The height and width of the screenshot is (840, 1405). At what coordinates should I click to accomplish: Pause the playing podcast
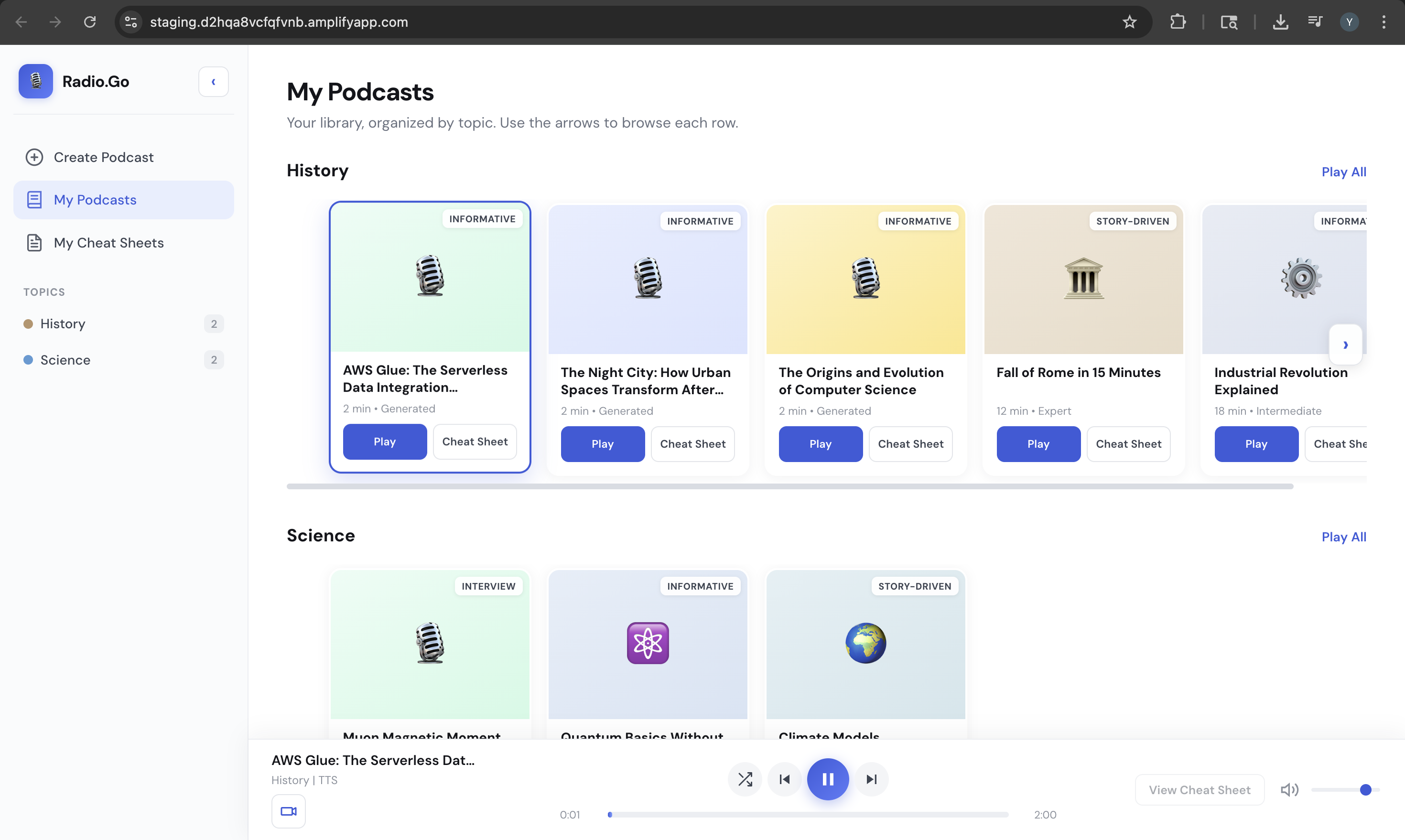[x=828, y=779]
